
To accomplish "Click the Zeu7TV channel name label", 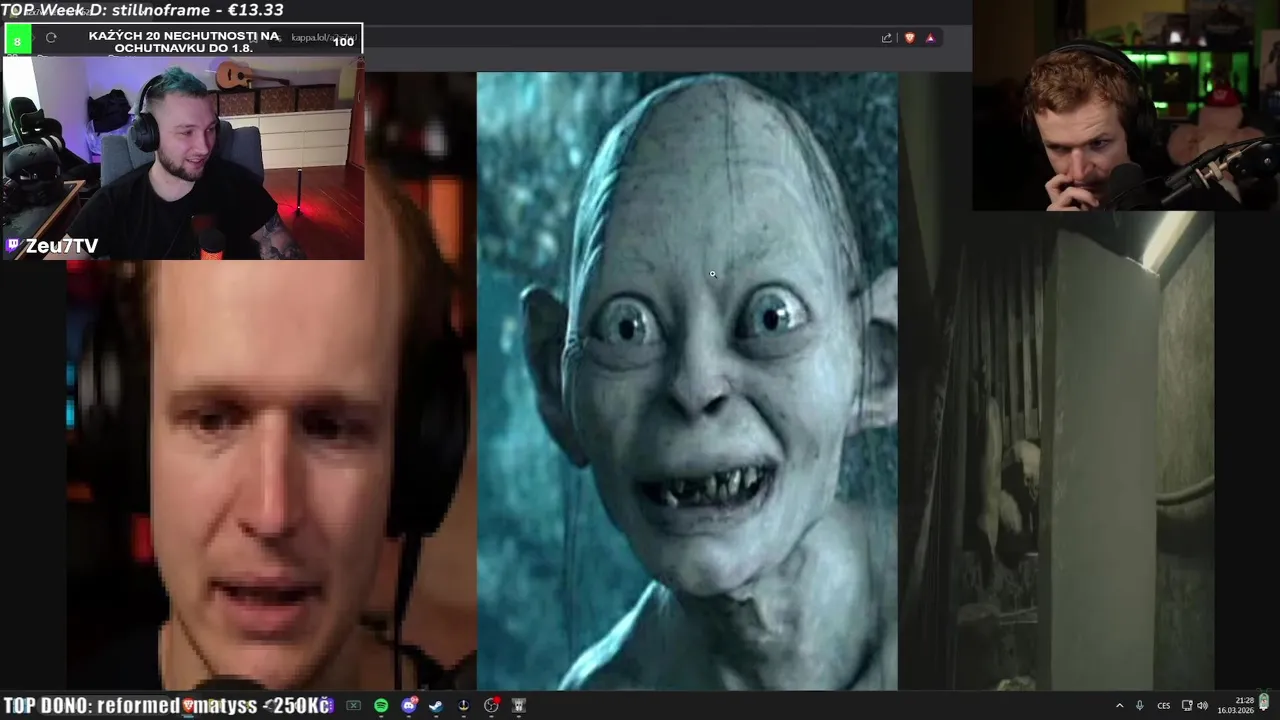I will tap(62, 246).
